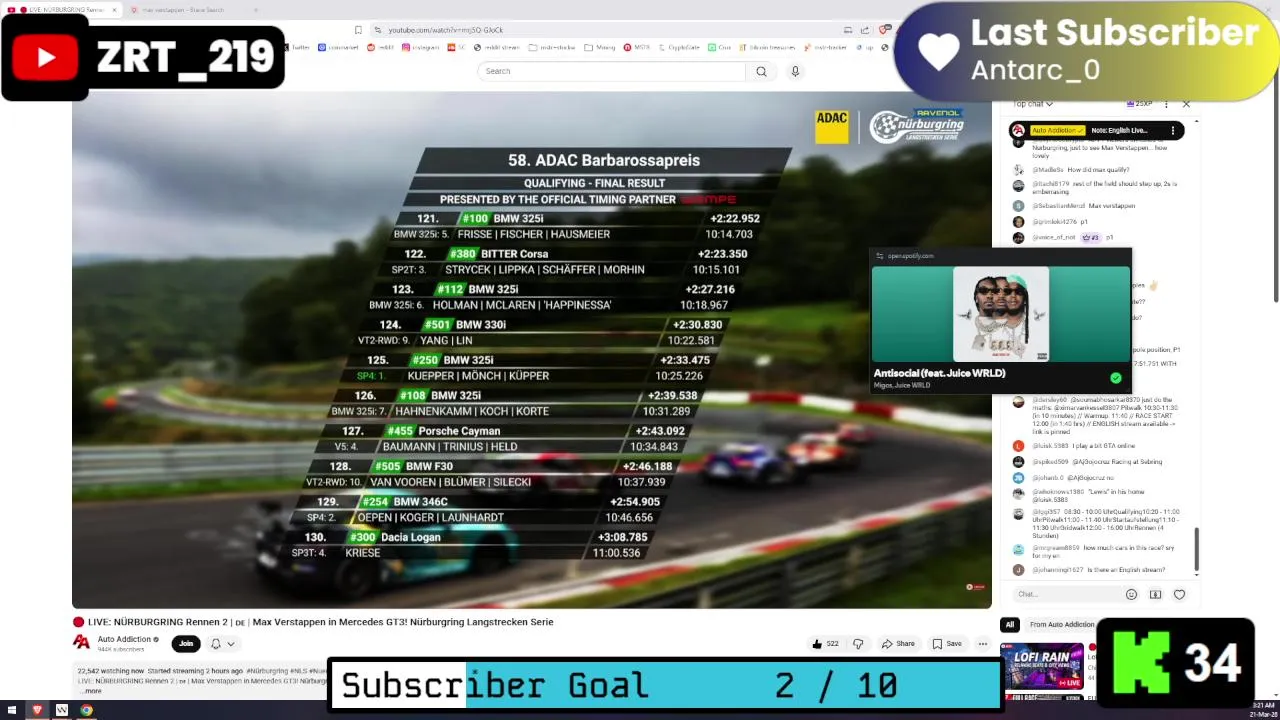
Task: Click the Notion icon in the taskbar
Action: [62, 710]
